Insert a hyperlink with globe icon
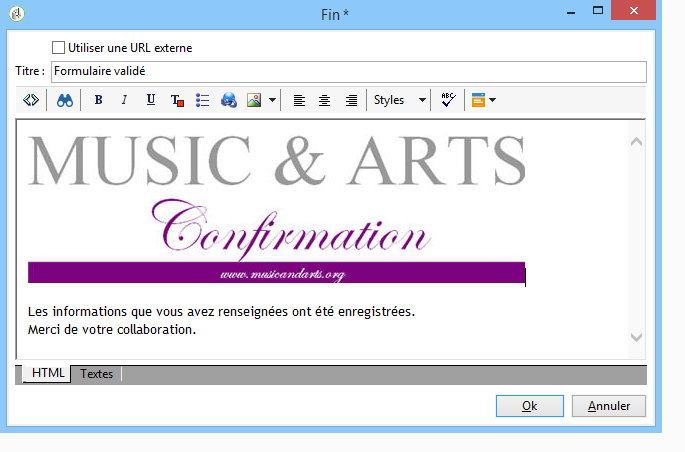Image resolution: width=685 pixels, height=452 pixels. (x=228, y=100)
